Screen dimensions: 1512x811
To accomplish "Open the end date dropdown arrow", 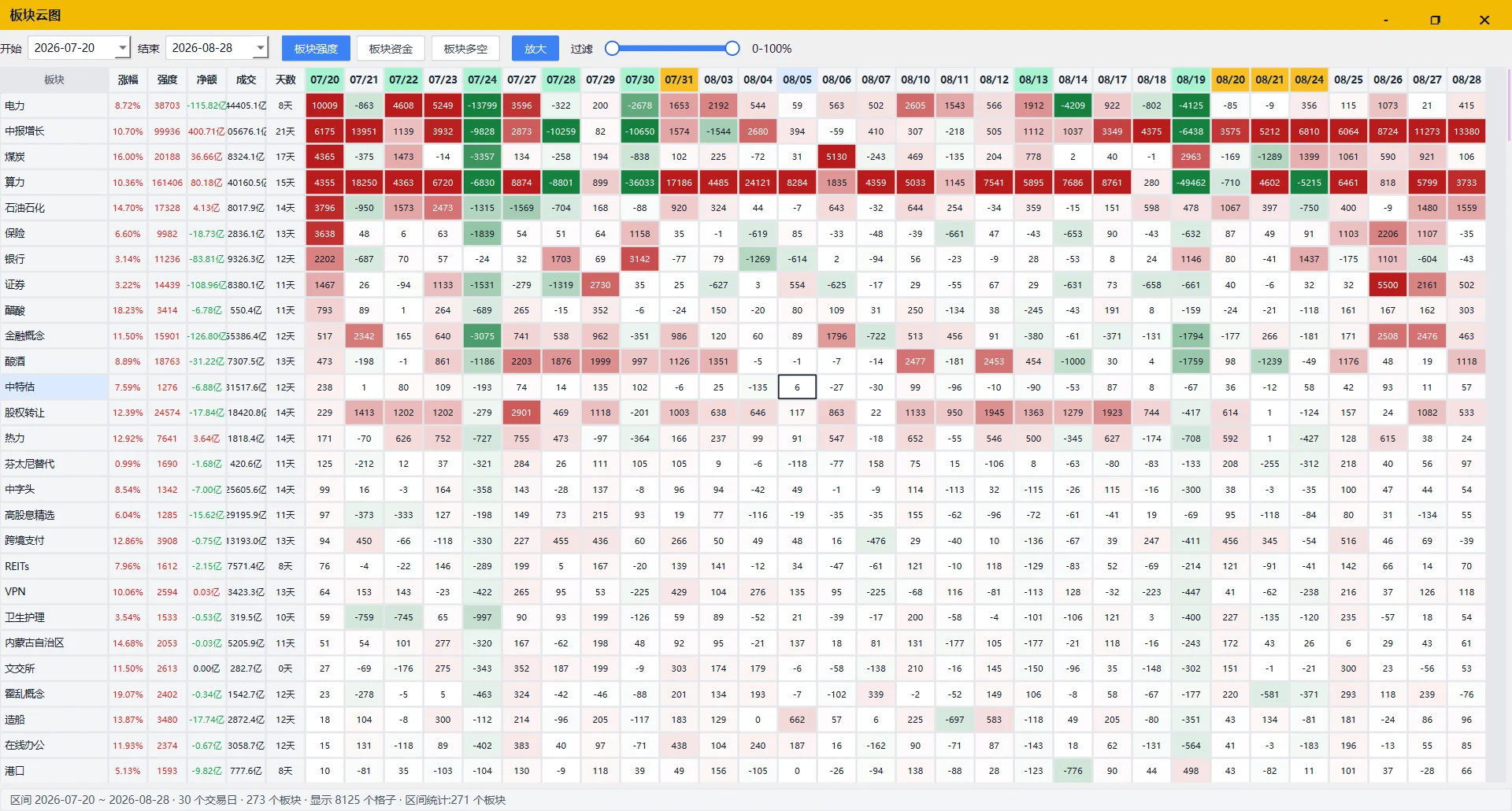I will [x=260, y=49].
